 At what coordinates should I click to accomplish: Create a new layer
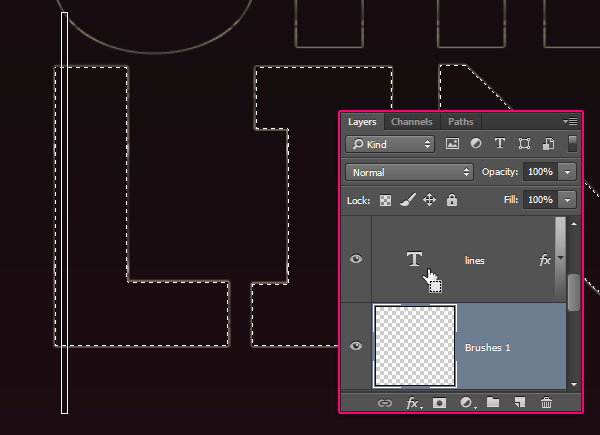[519, 403]
